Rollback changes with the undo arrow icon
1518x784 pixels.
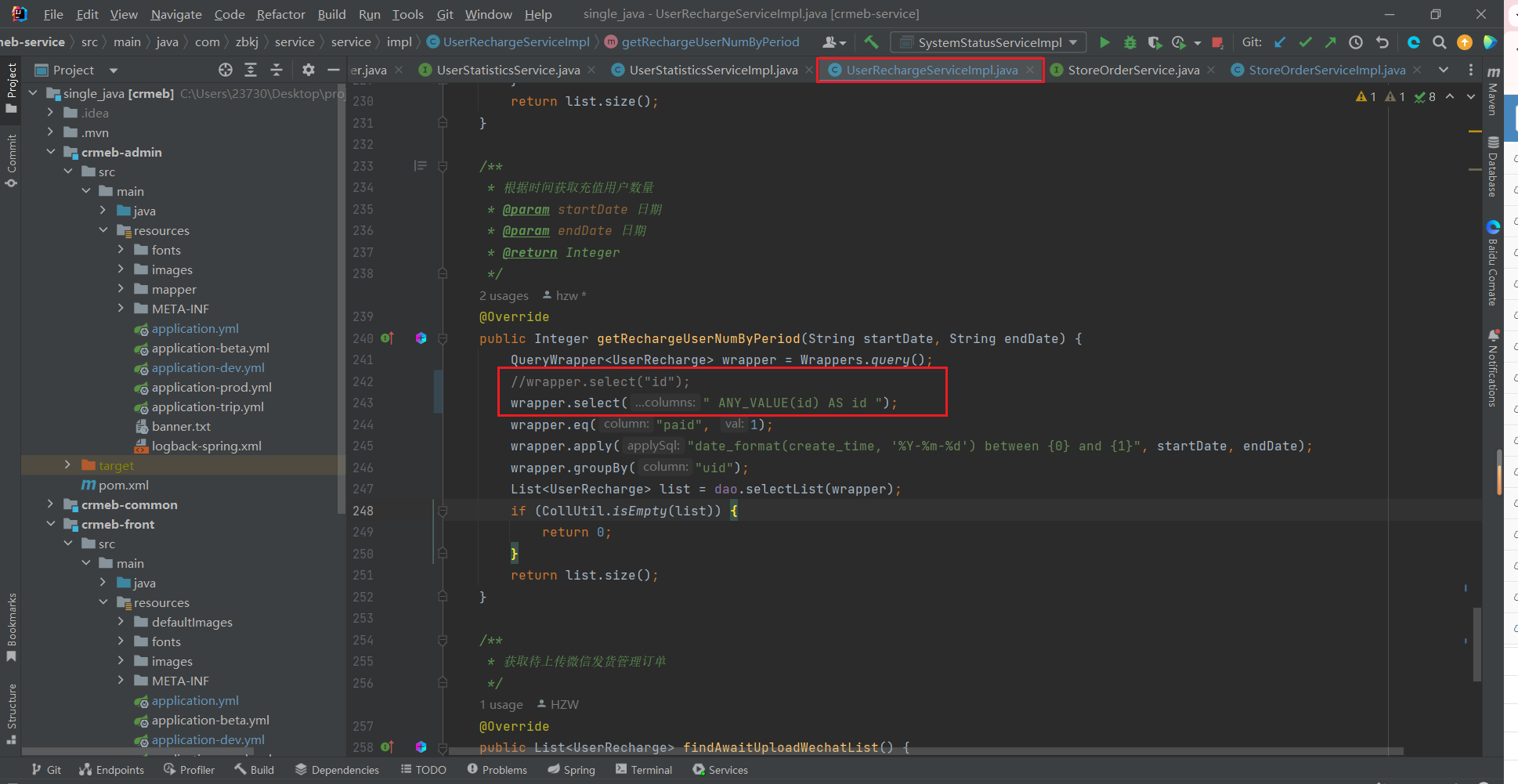coord(1382,42)
